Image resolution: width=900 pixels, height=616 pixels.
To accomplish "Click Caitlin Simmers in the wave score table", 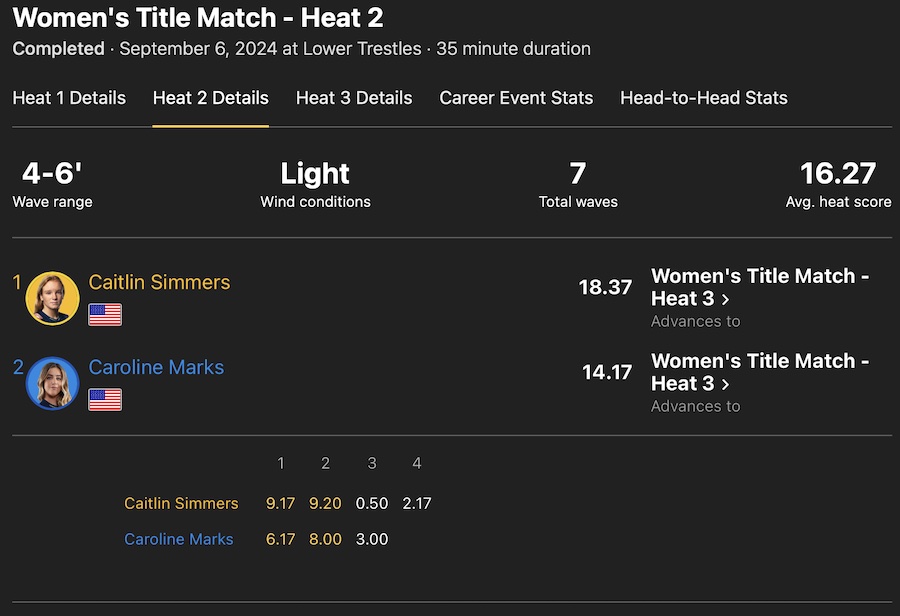I will [181, 503].
